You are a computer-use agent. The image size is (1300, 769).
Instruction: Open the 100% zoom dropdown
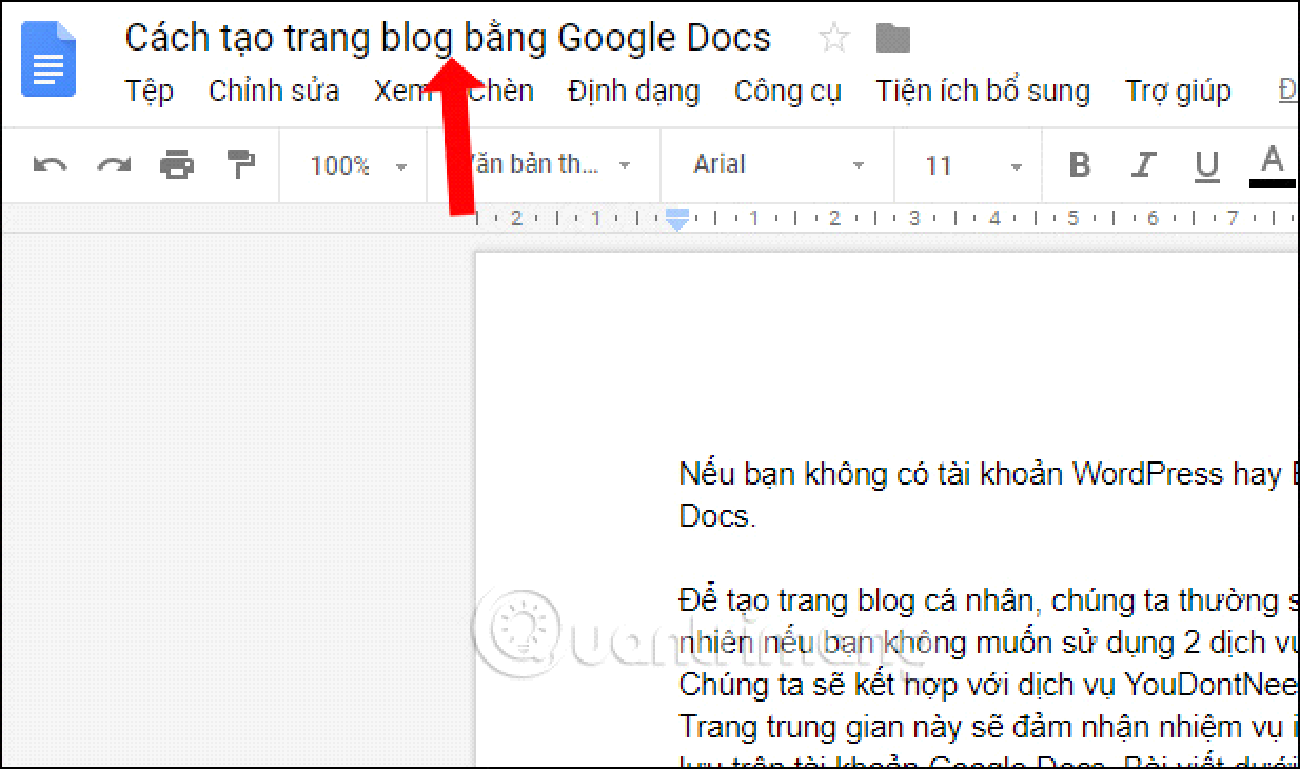pos(358,166)
